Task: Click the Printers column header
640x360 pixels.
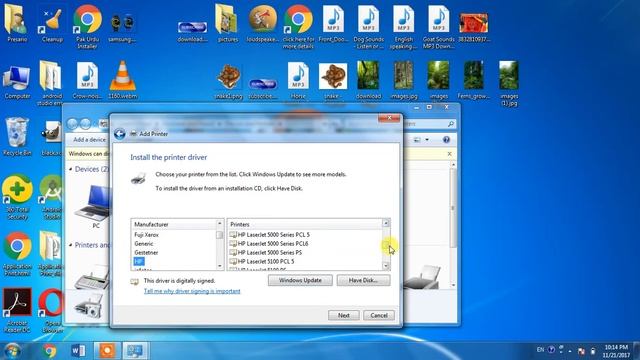Action: point(304,224)
